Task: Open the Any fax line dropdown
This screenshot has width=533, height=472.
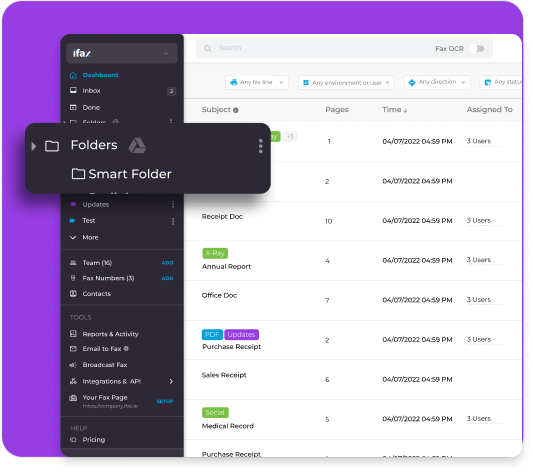Action: 257,83
